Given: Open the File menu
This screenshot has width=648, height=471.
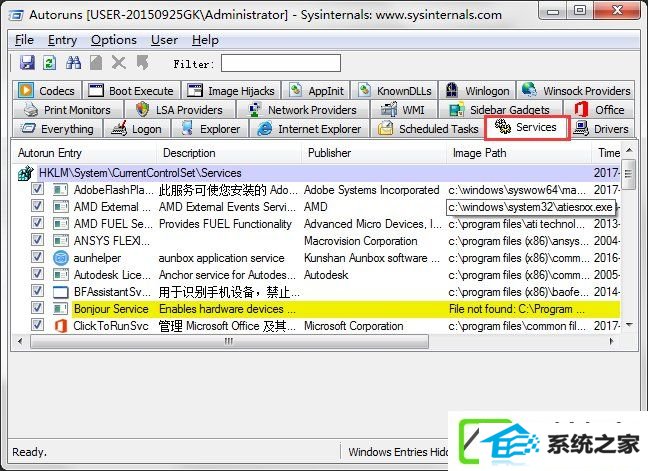Looking at the screenshot, I should pos(24,40).
